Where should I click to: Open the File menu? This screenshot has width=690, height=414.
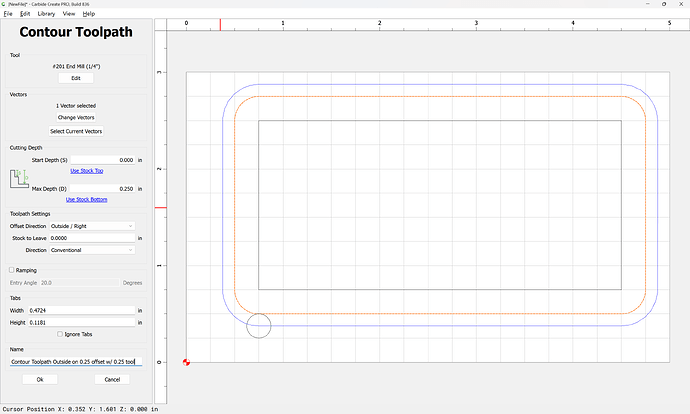8,14
